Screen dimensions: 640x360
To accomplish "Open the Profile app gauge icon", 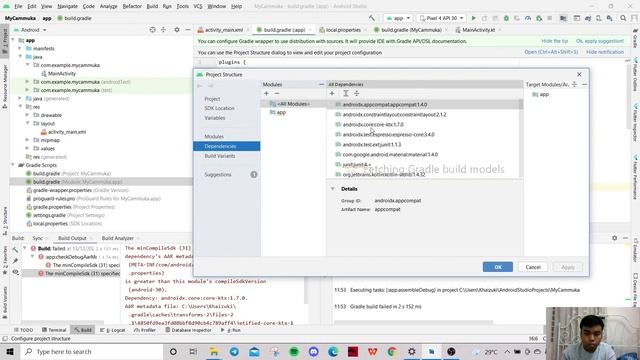I will point(528,18).
